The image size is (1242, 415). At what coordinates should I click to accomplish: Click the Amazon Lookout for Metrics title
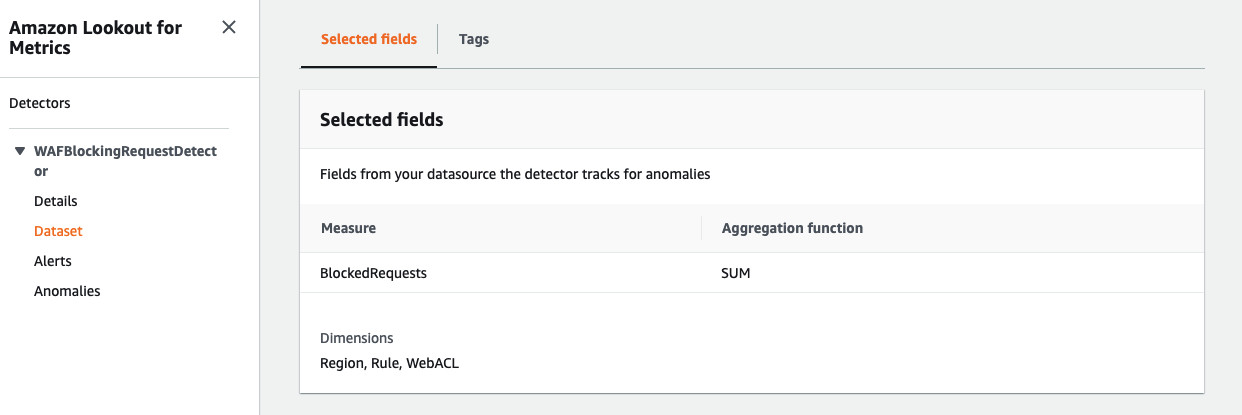point(96,37)
